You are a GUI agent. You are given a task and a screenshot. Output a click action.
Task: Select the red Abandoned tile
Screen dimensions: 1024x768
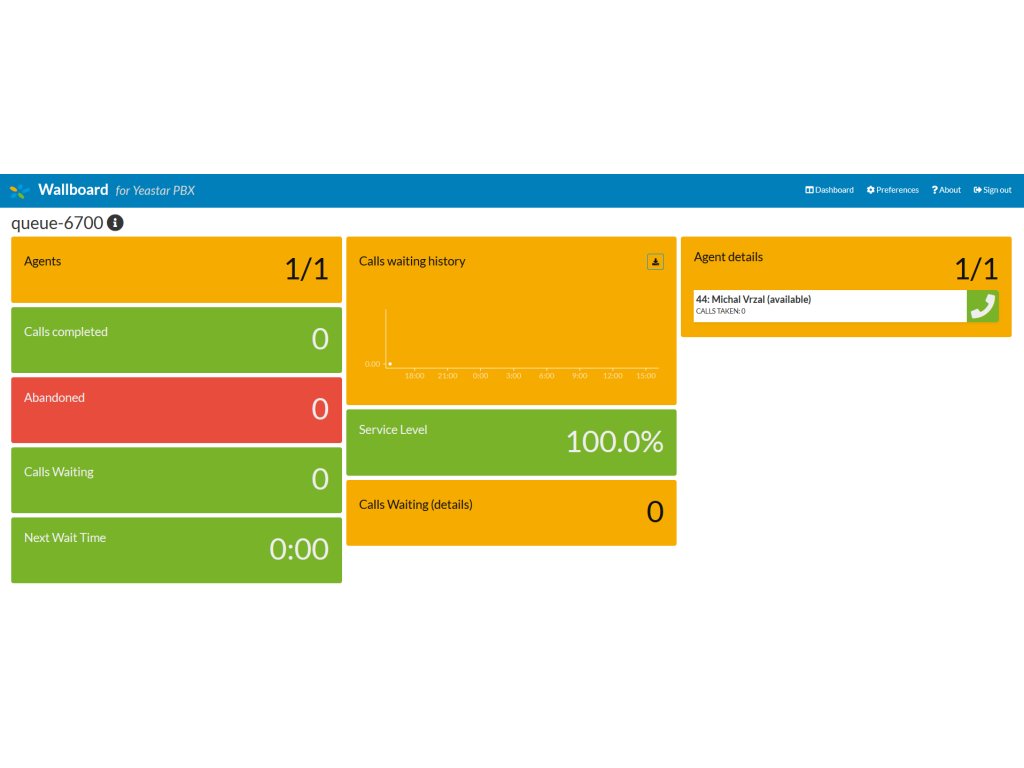pyautogui.click(x=176, y=410)
